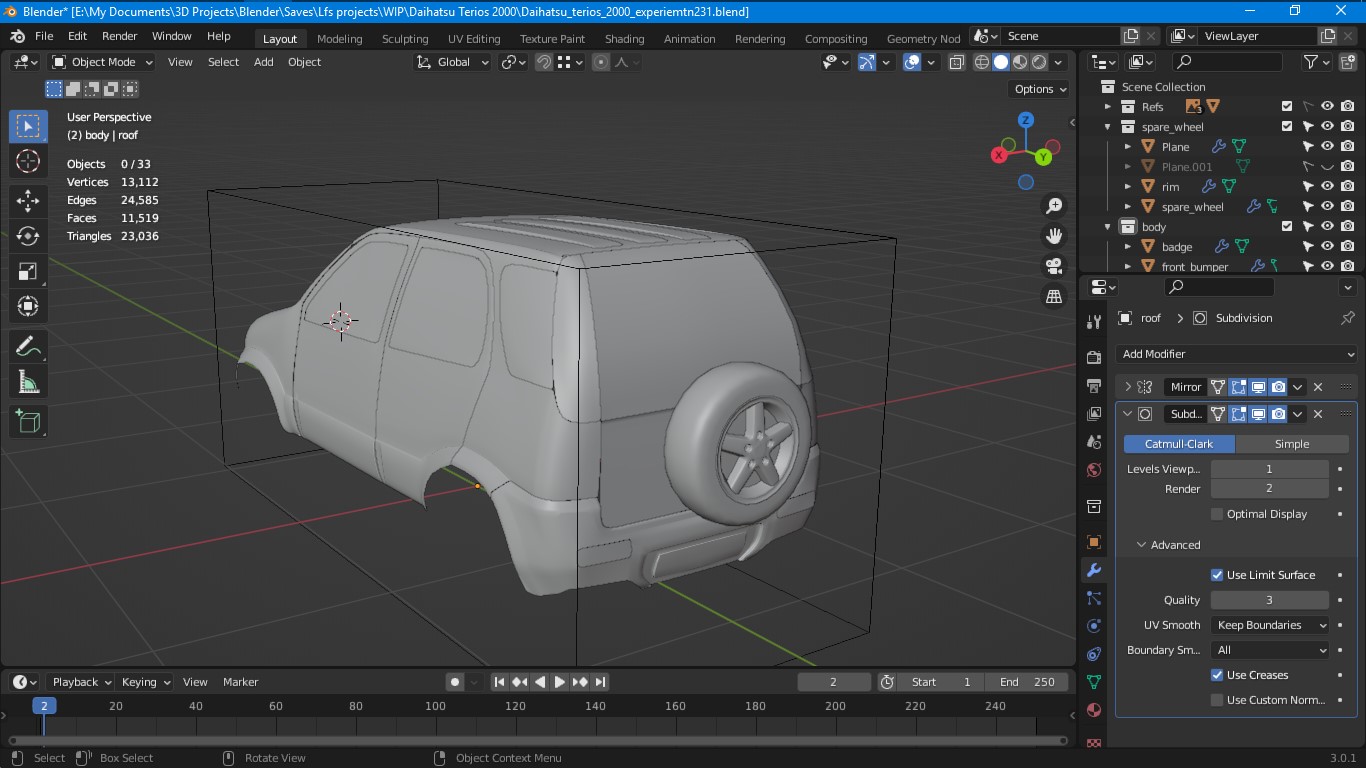Select the Scale tool

point(28,271)
